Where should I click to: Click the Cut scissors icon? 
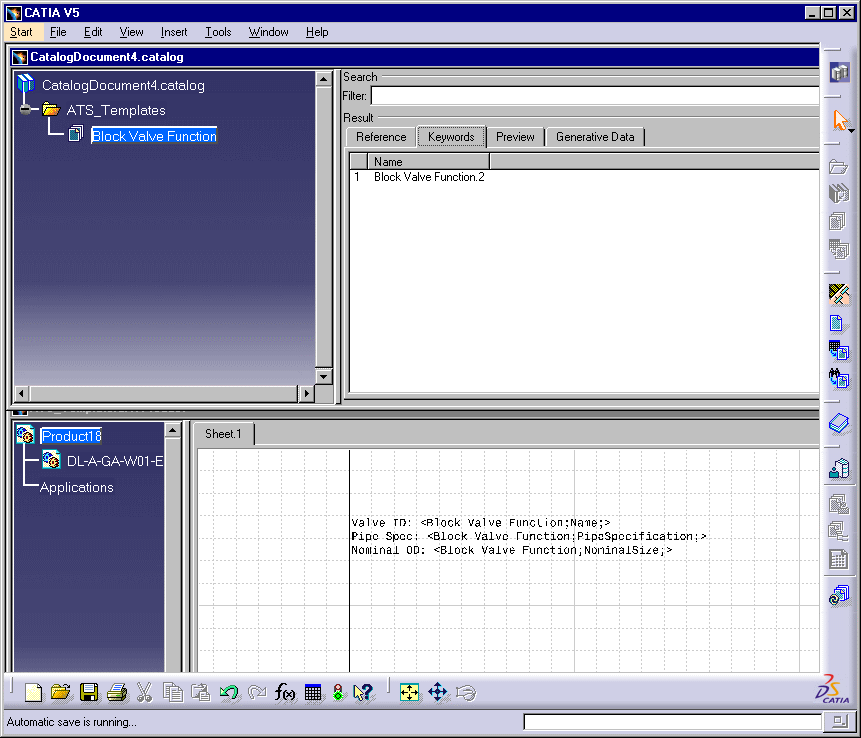pyautogui.click(x=144, y=692)
